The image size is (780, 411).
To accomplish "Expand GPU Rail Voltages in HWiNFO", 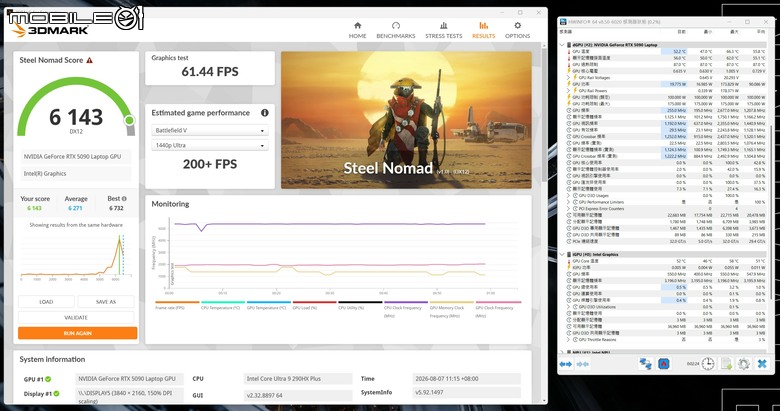I will 569,78.
